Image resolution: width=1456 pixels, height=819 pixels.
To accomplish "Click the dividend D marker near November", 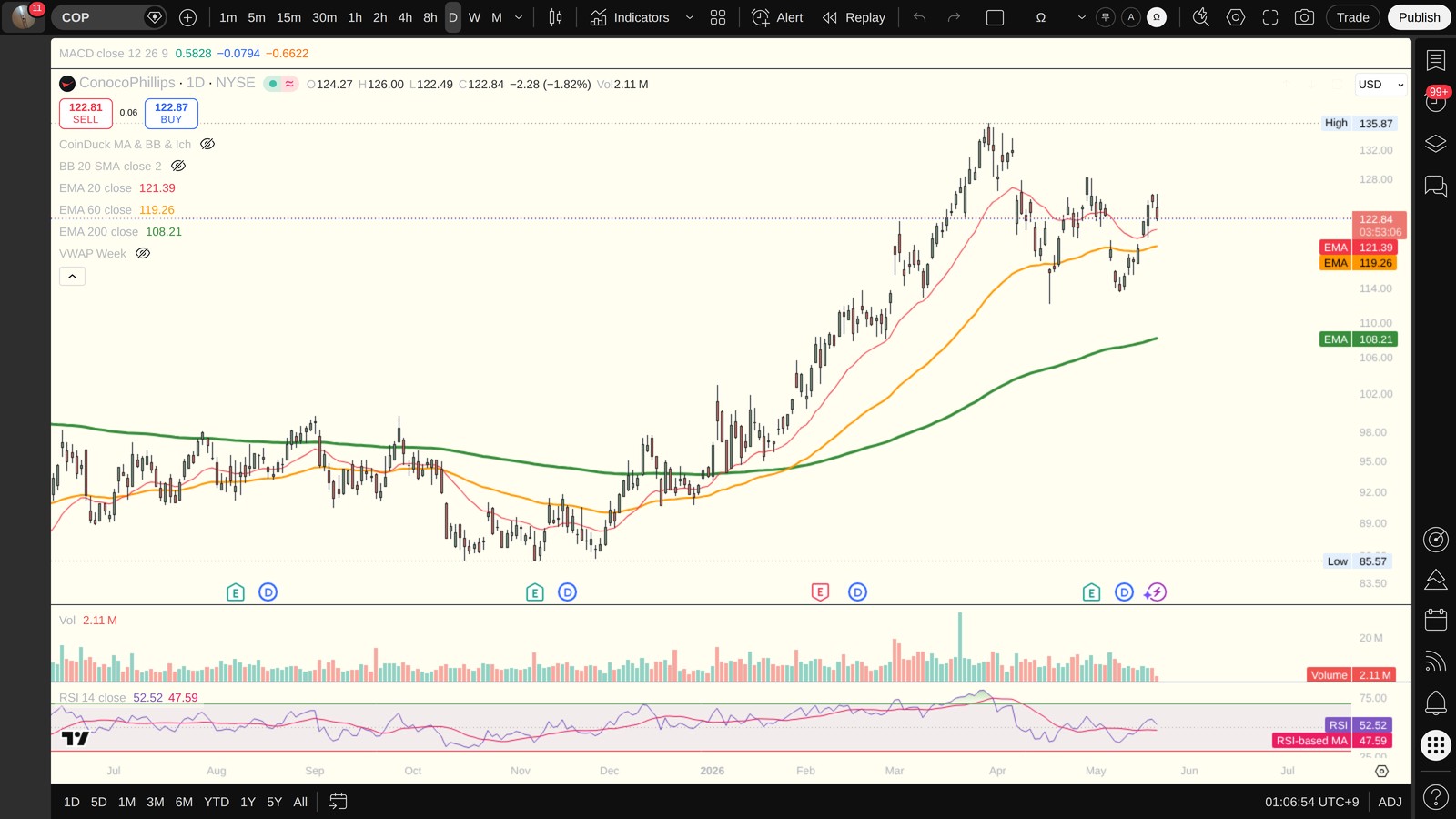I will 567,592.
